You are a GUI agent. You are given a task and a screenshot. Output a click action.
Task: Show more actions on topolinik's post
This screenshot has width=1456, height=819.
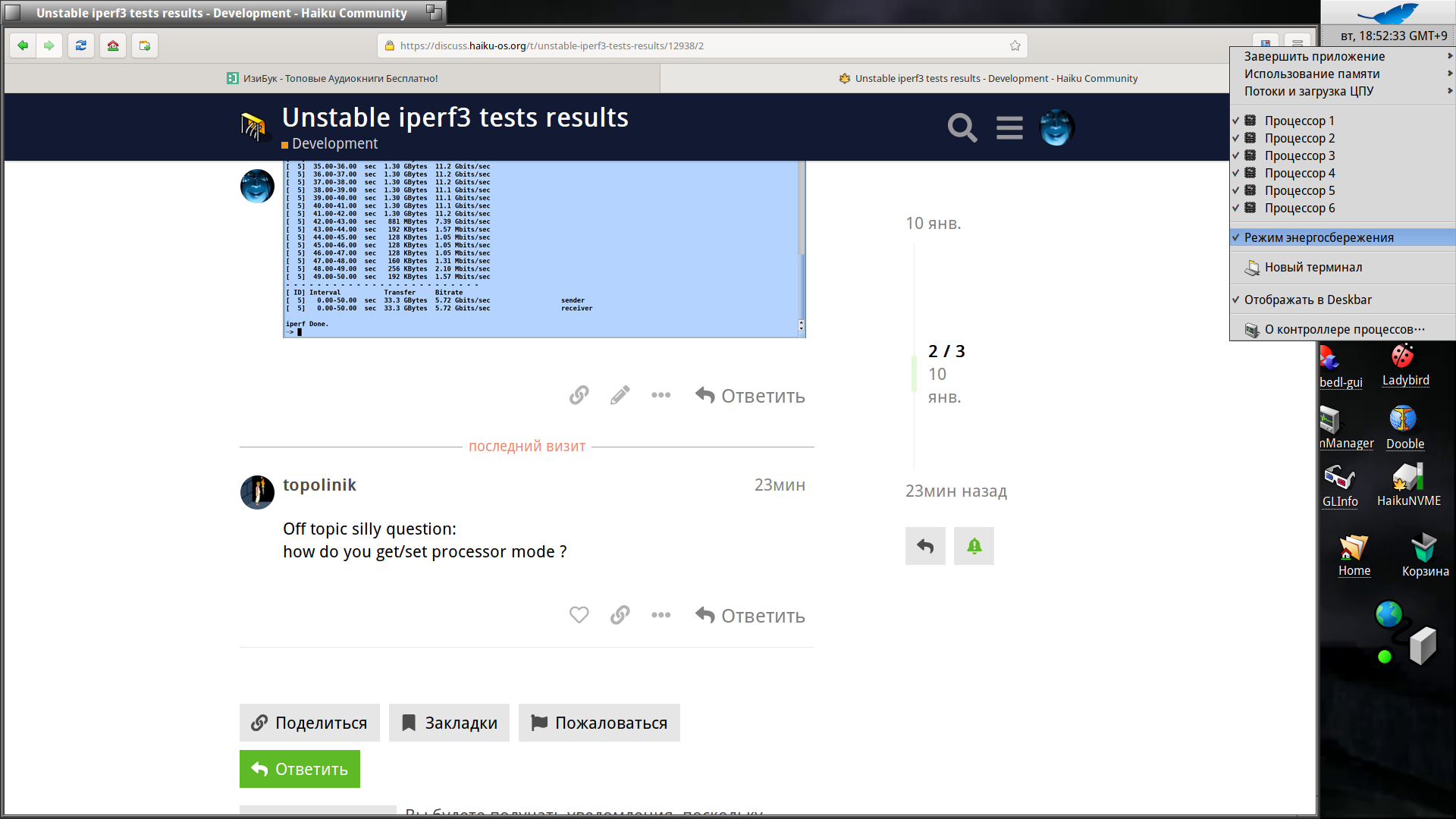tap(661, 615)
